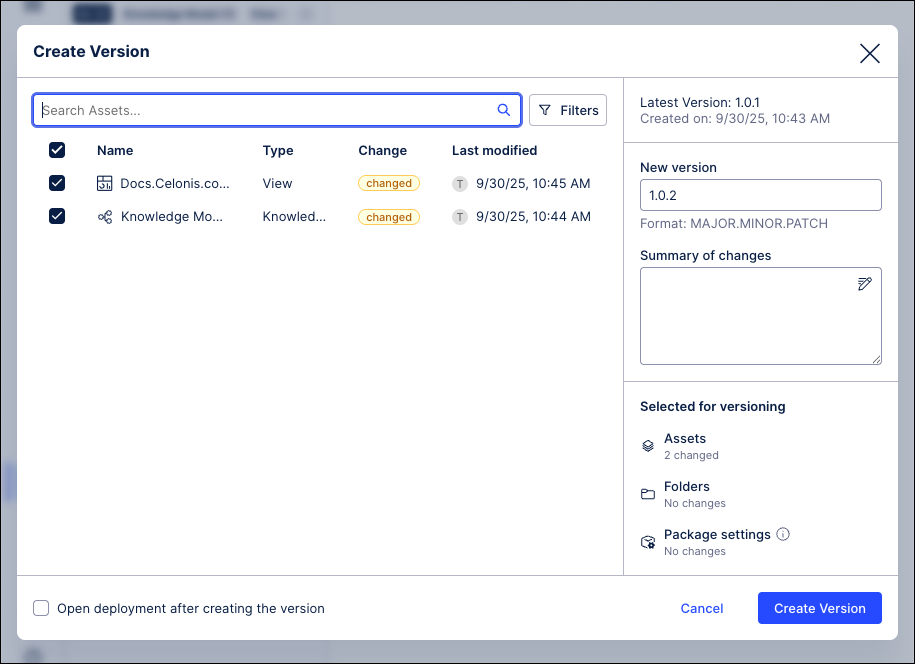915x664 pixels.
Task: Enable open deployment after creating version
Action: coord(41,608)
